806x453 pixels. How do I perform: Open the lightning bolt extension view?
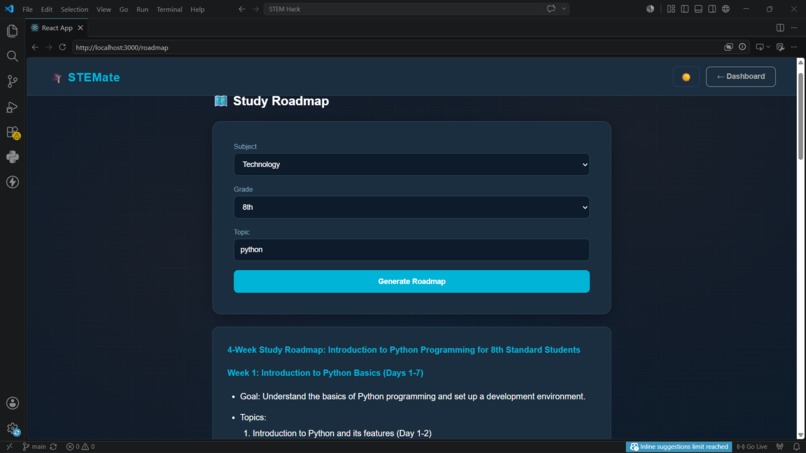pyautogui.click(x=12, y=182)
